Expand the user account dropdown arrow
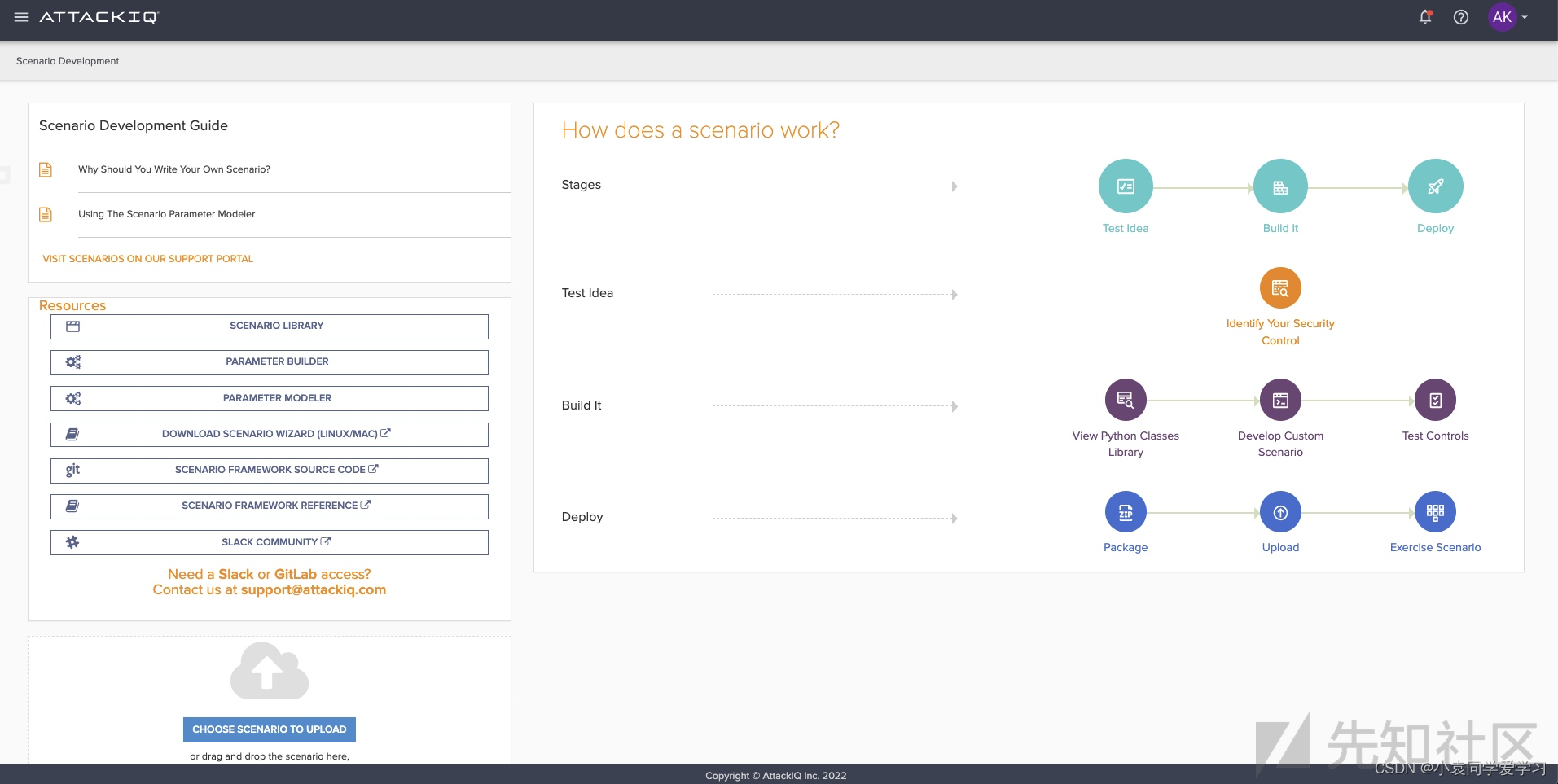This screenshot has height=784, width=1558. click(1525, 17)
